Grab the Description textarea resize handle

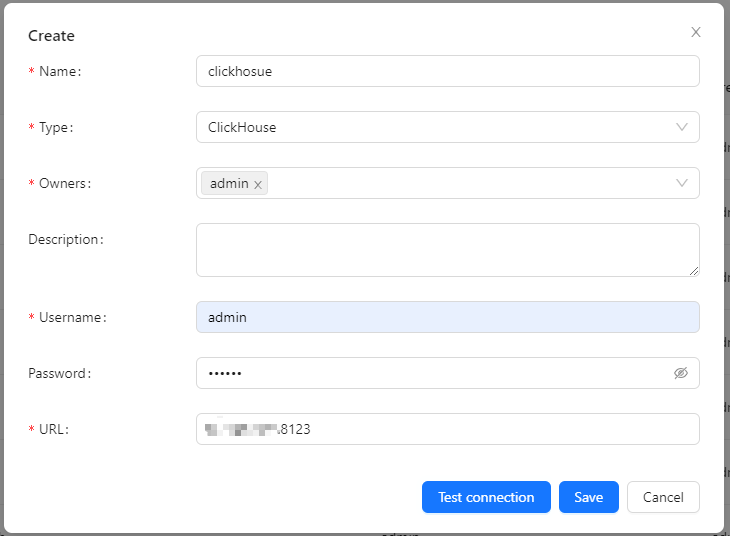point(693,270)
